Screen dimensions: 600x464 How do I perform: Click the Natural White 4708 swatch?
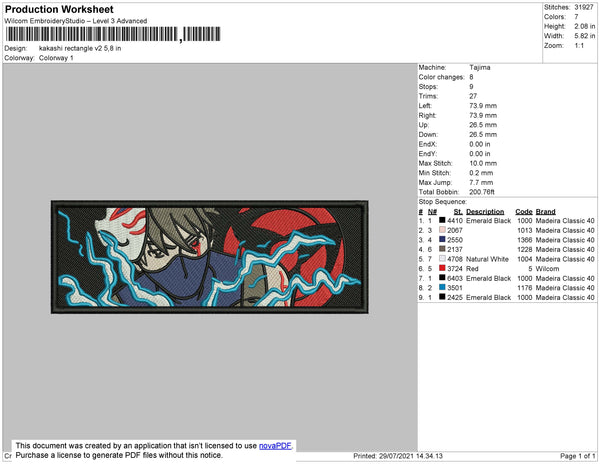(x=442, y=259)
